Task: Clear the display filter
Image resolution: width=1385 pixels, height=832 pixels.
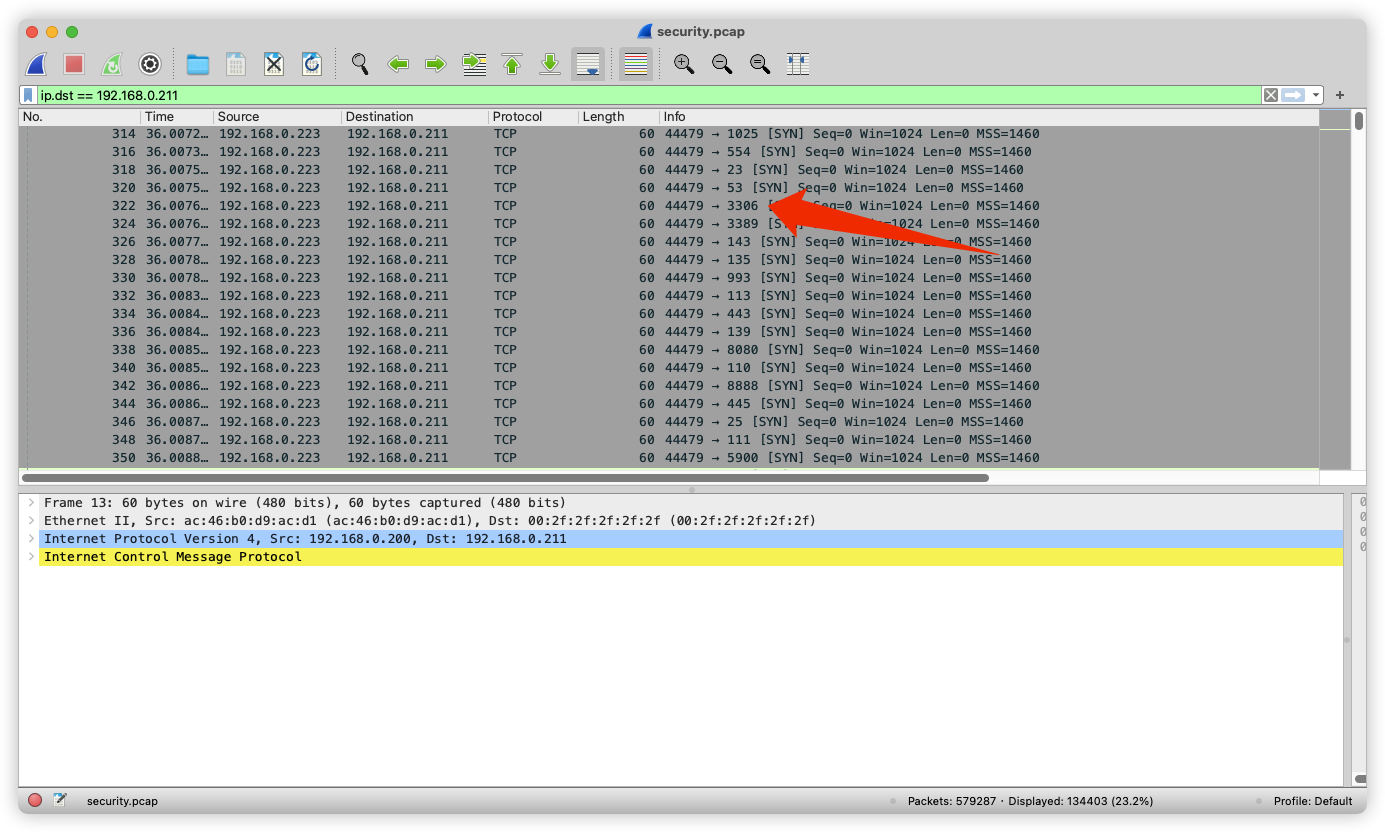Action: (x=1270, y=95)
